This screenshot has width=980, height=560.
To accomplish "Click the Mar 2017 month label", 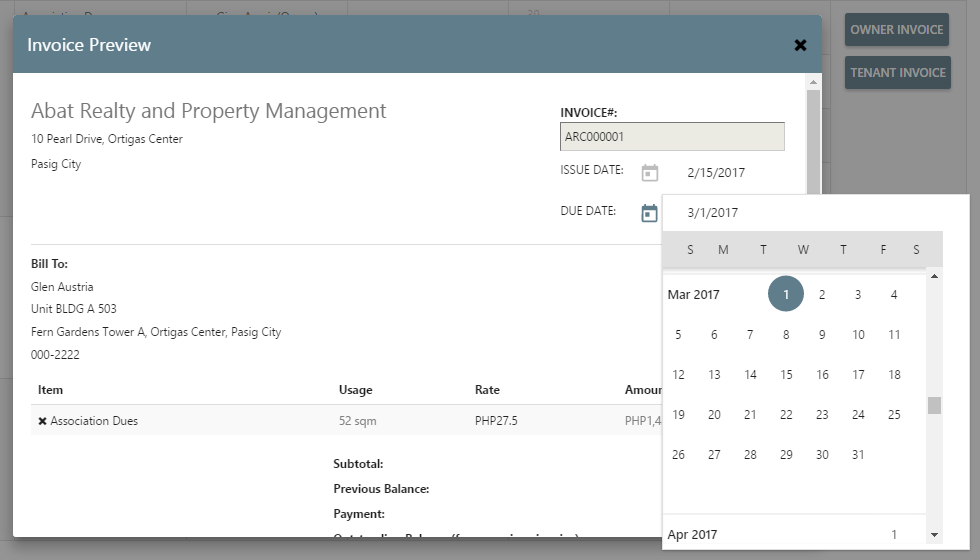I will (693, 294).
